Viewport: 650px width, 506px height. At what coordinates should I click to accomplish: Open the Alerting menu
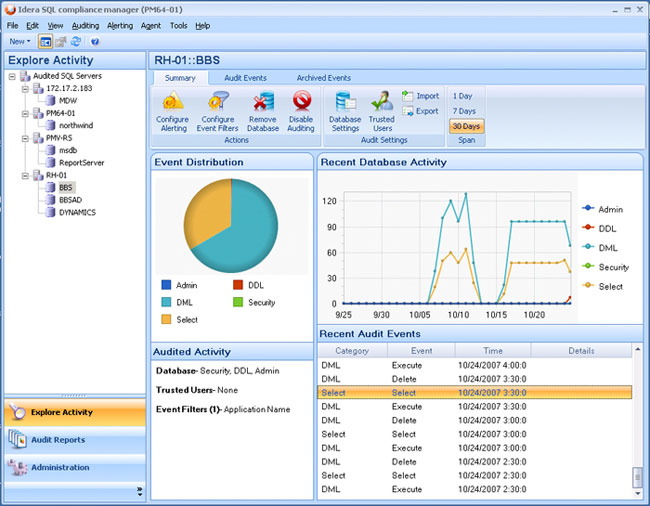tap(120, 26)
